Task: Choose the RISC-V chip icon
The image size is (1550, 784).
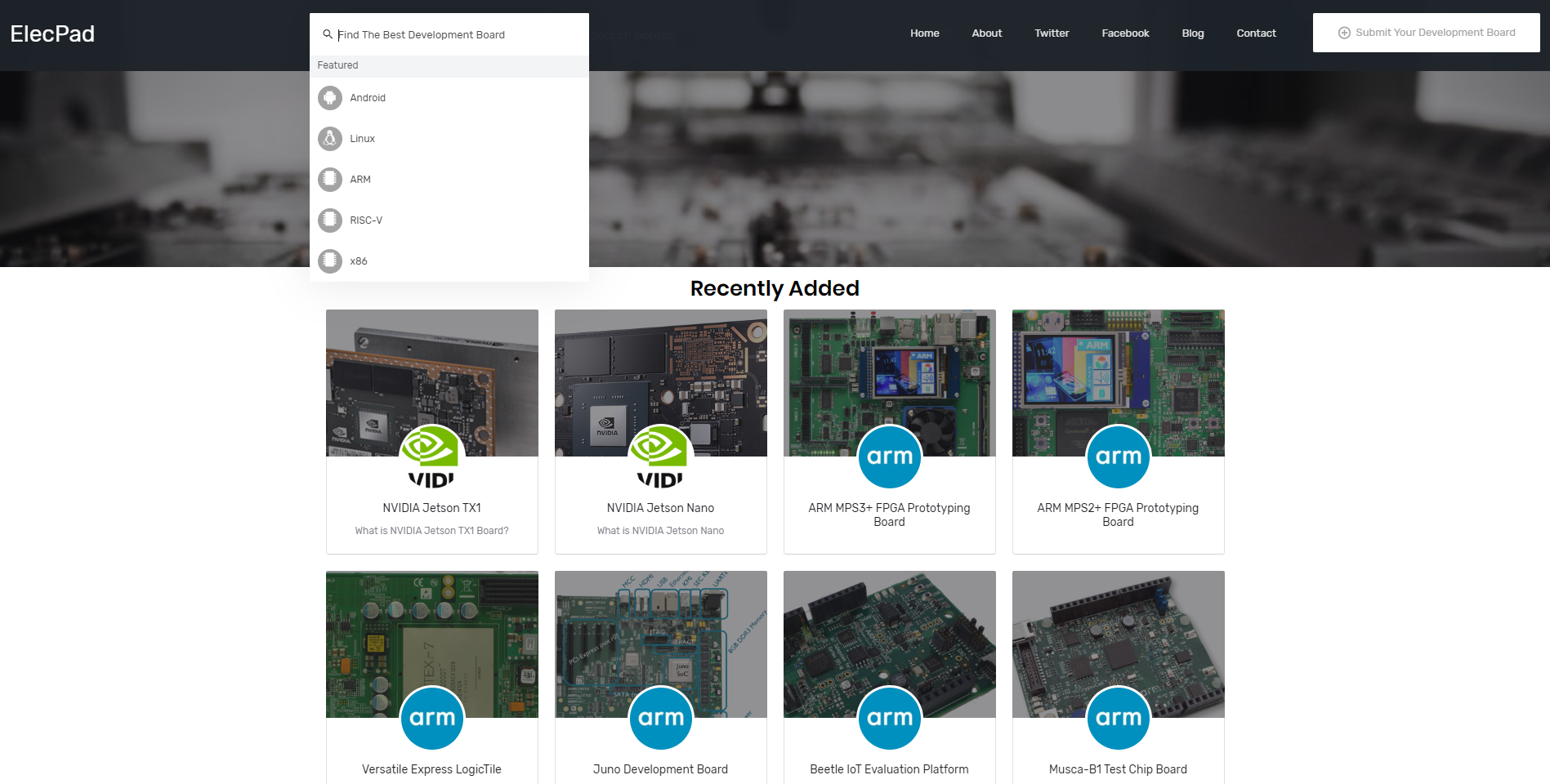Action: 330,220
